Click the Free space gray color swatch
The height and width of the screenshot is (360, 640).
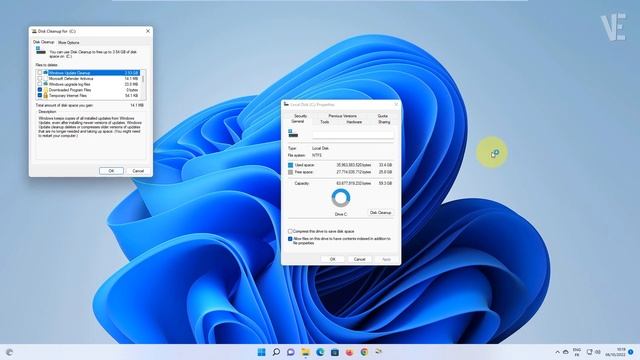tap(291, 172)
